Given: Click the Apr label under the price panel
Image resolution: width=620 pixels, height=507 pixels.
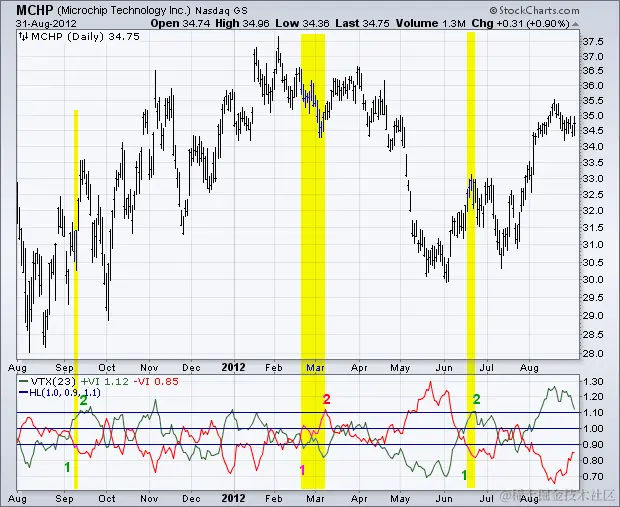Looking at the screenshot, I should point(359,368).
